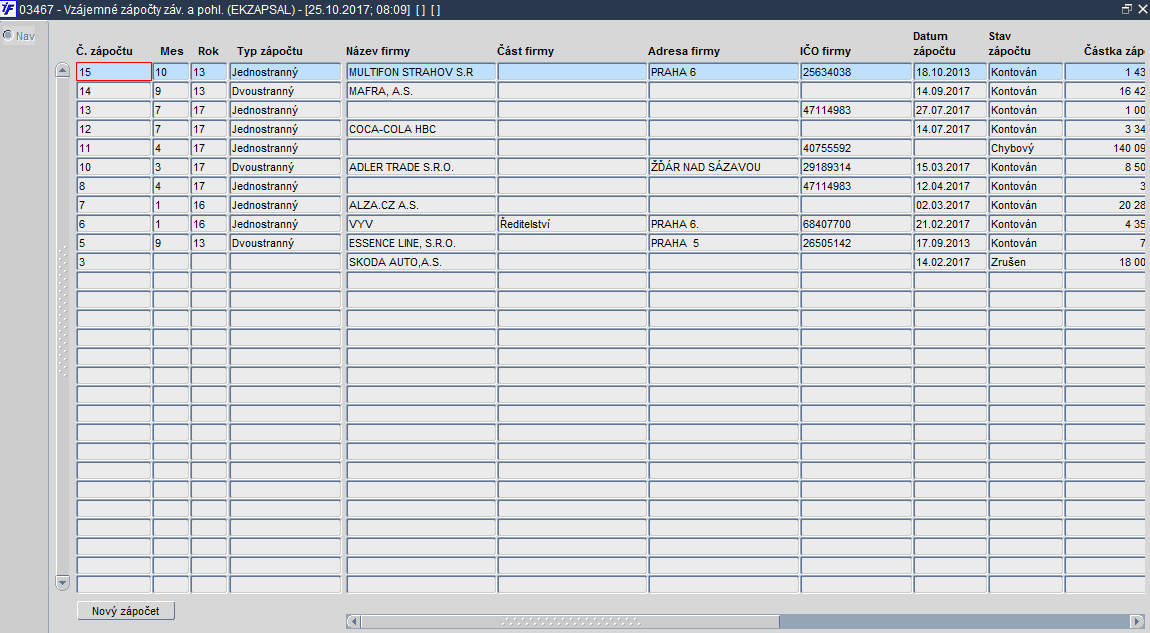This screenshot has width=1150, height=633.
Task: Click Jednostranný type in ALZA.CZ row
Action: tap(285, 205)
